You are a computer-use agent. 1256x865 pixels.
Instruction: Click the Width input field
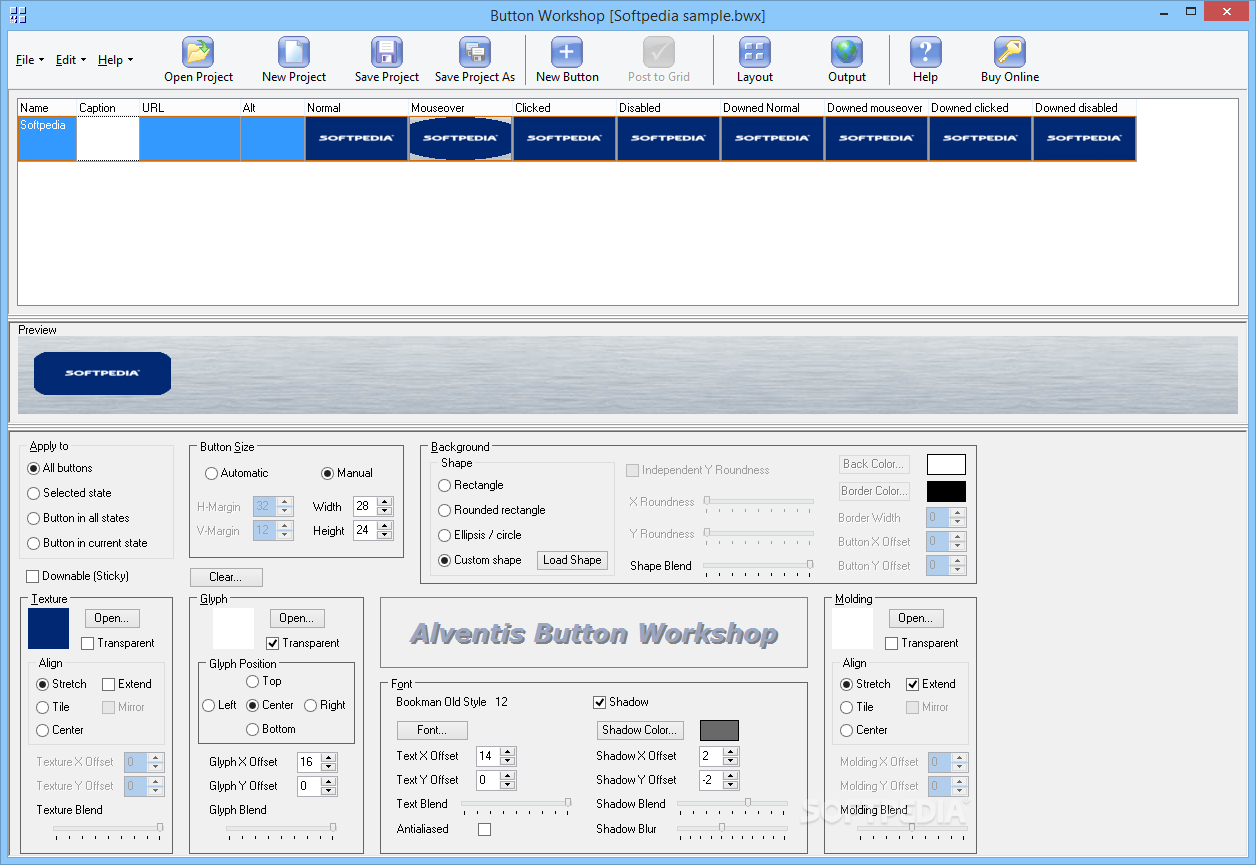[365, 506]
